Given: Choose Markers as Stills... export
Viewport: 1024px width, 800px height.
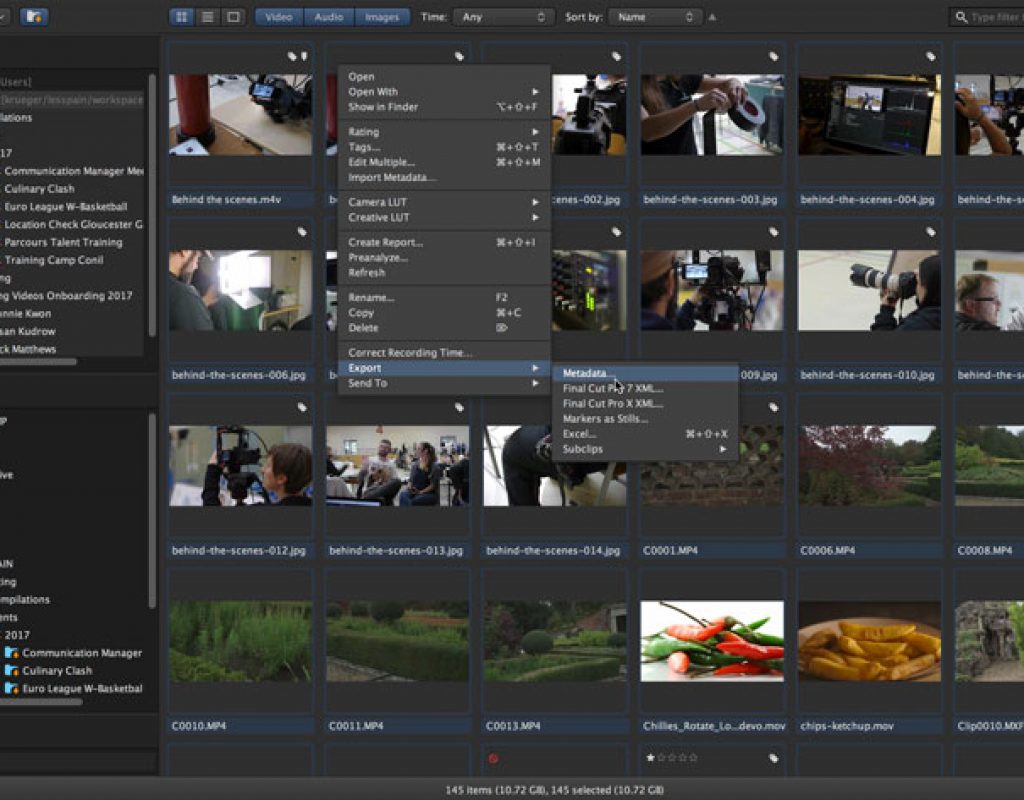Looking at the screenshot, I should click(645, 419).
